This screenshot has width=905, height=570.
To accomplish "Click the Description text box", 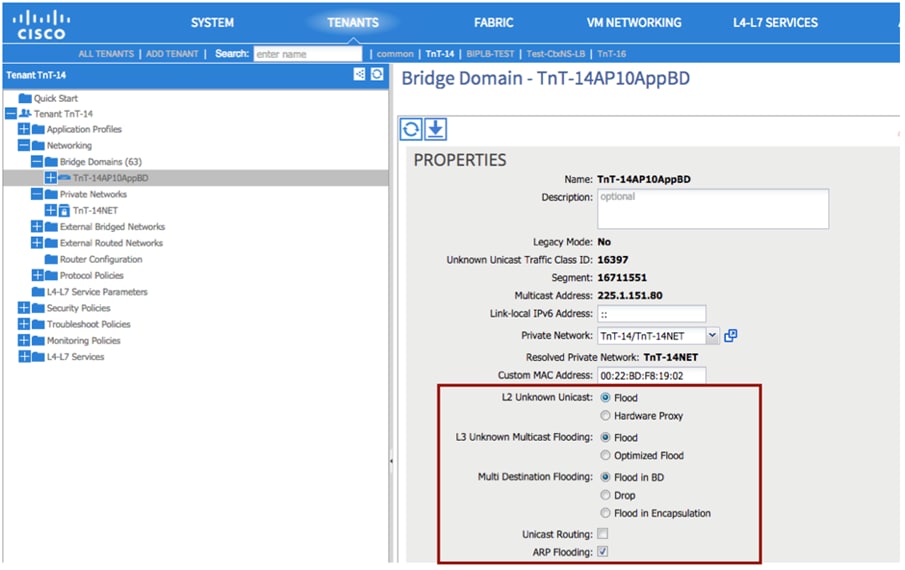I will click(713, 208).
